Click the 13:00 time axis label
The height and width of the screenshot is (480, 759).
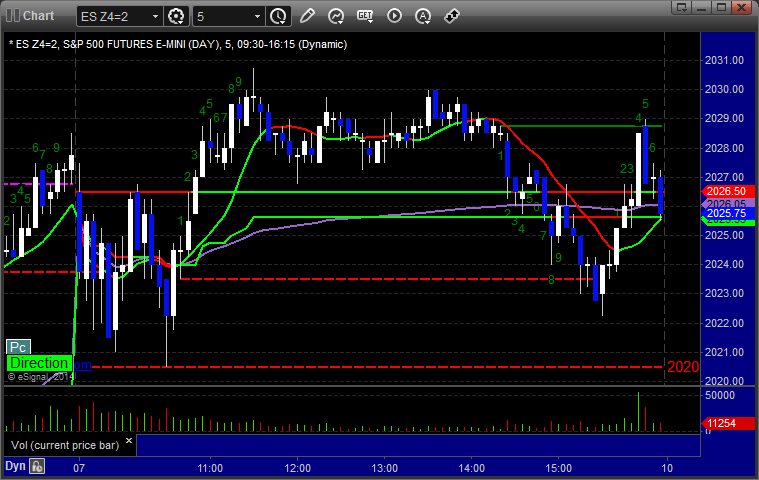tap(384, 468)
